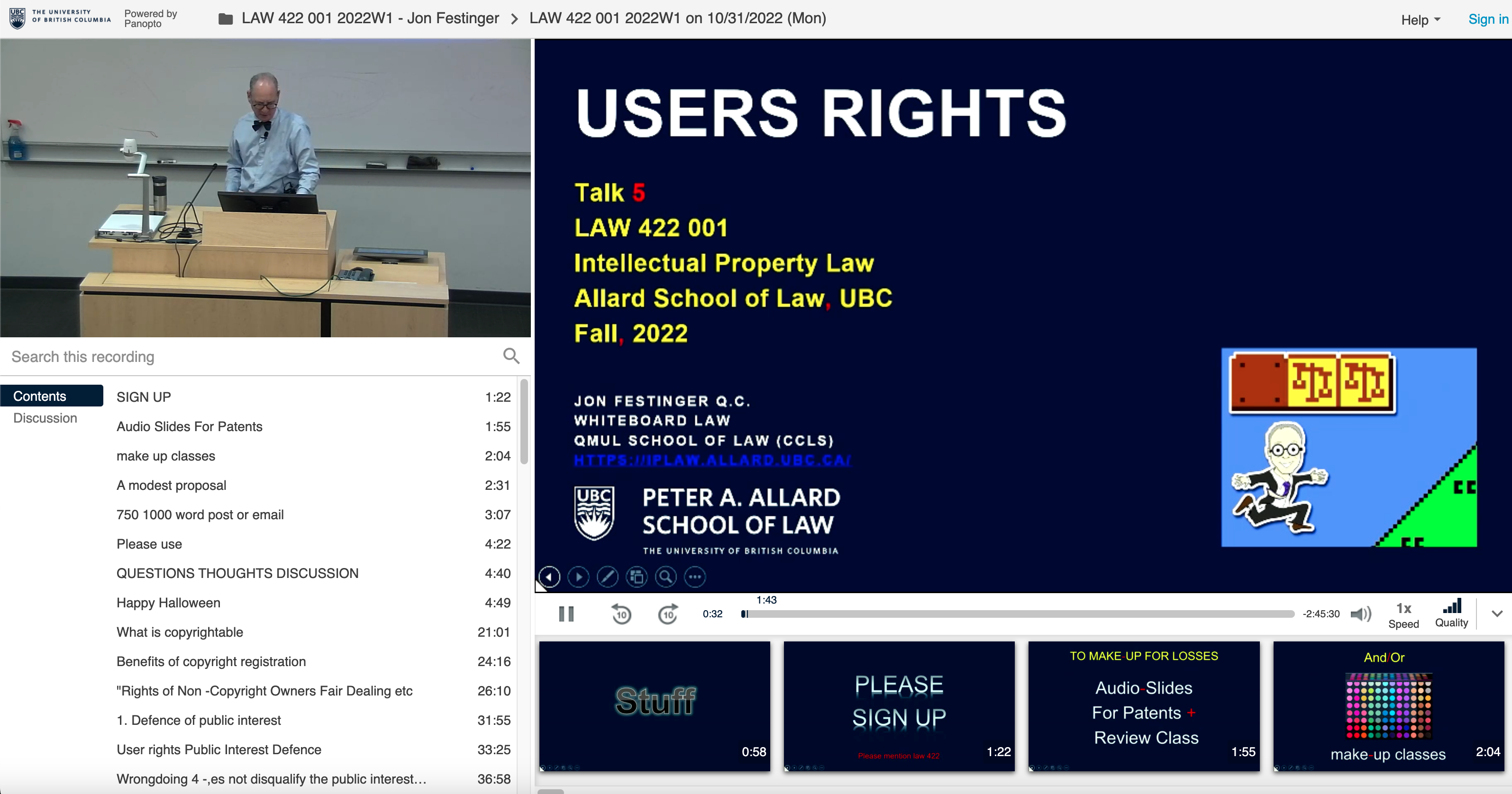Screen dimensions: 1512x794
Task: Switch to the Discussion tab
Action: coord(45,418)
